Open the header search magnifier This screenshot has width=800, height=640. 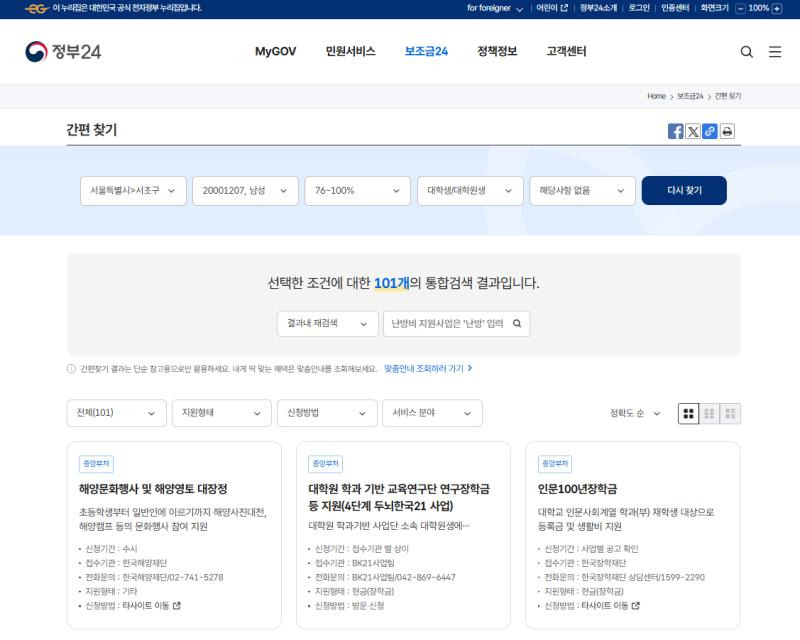coord(746,50)
